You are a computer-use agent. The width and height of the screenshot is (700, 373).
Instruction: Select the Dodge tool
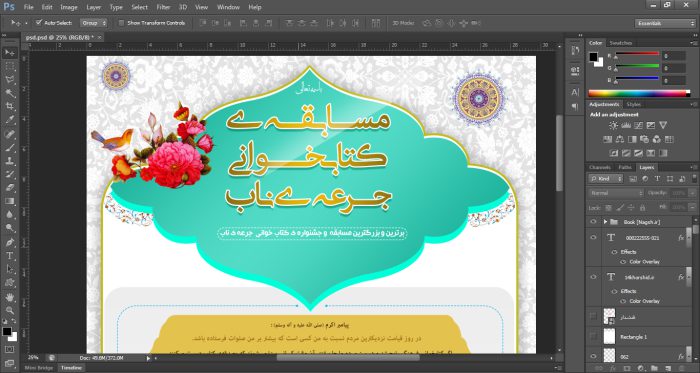click(x=9, y=228)
